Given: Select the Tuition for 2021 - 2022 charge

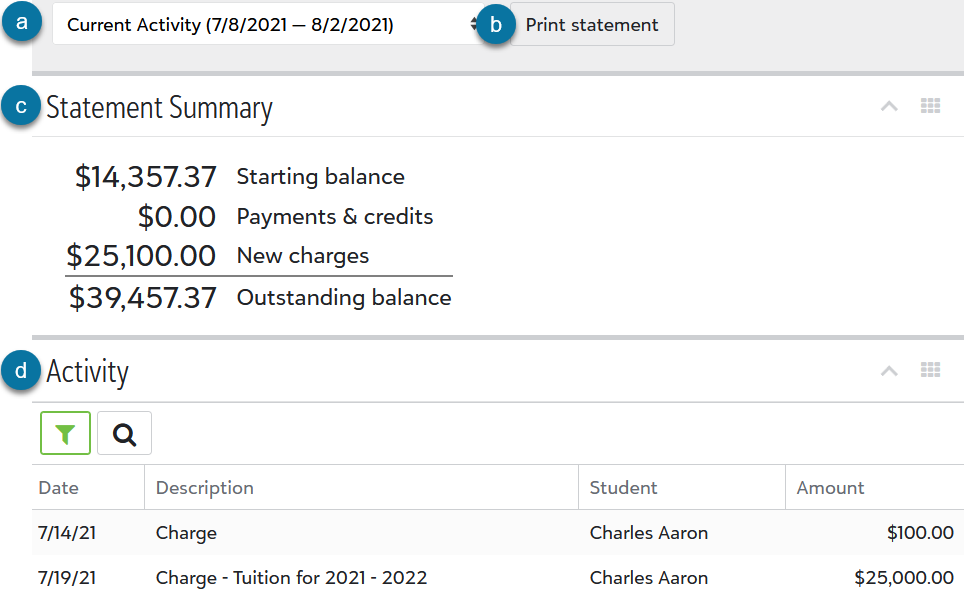Looking at the screenshot, I should pos(290,578).
